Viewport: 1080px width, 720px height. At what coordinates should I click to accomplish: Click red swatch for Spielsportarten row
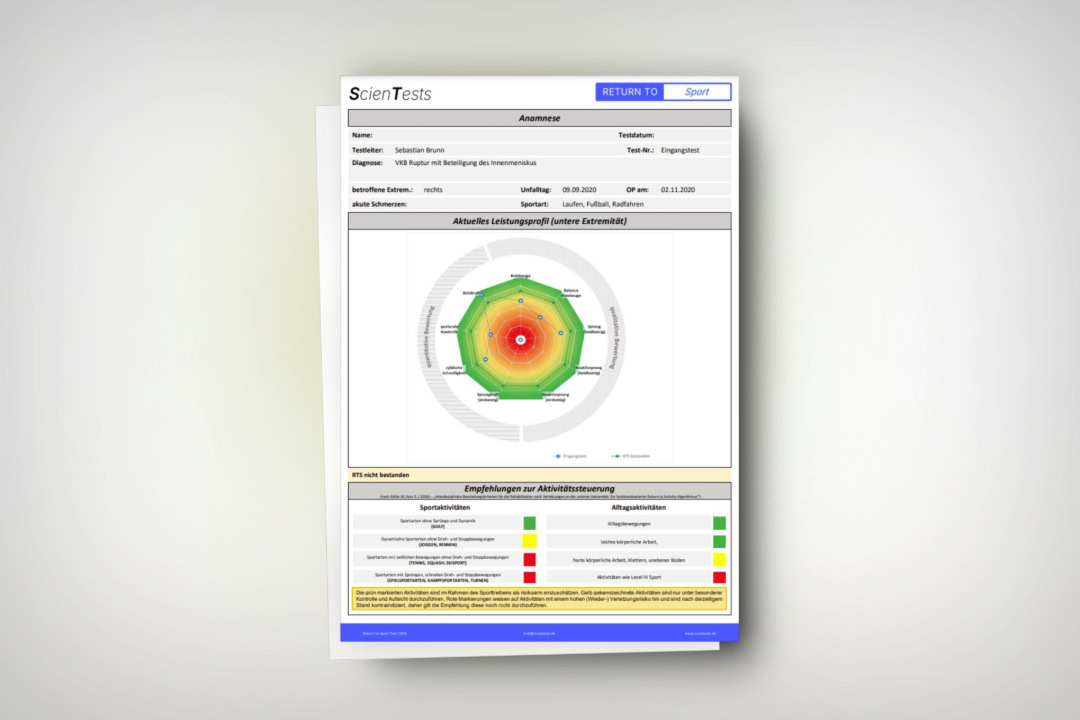[530, 577]
